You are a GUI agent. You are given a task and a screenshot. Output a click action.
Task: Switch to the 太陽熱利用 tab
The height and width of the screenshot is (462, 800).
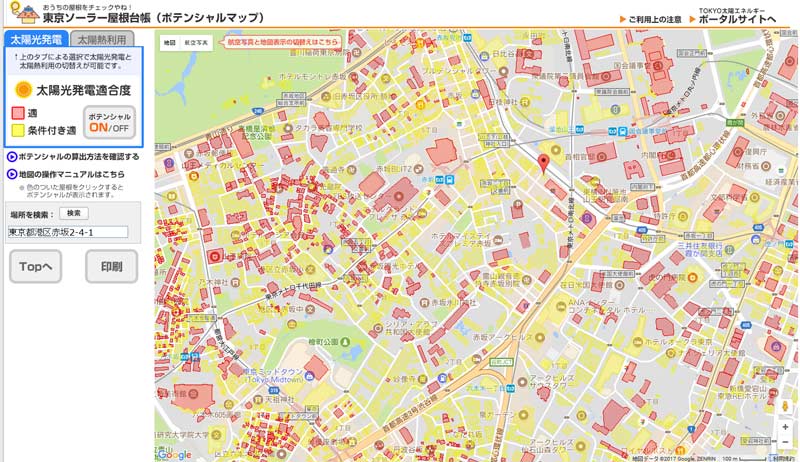tap(102, 39)
